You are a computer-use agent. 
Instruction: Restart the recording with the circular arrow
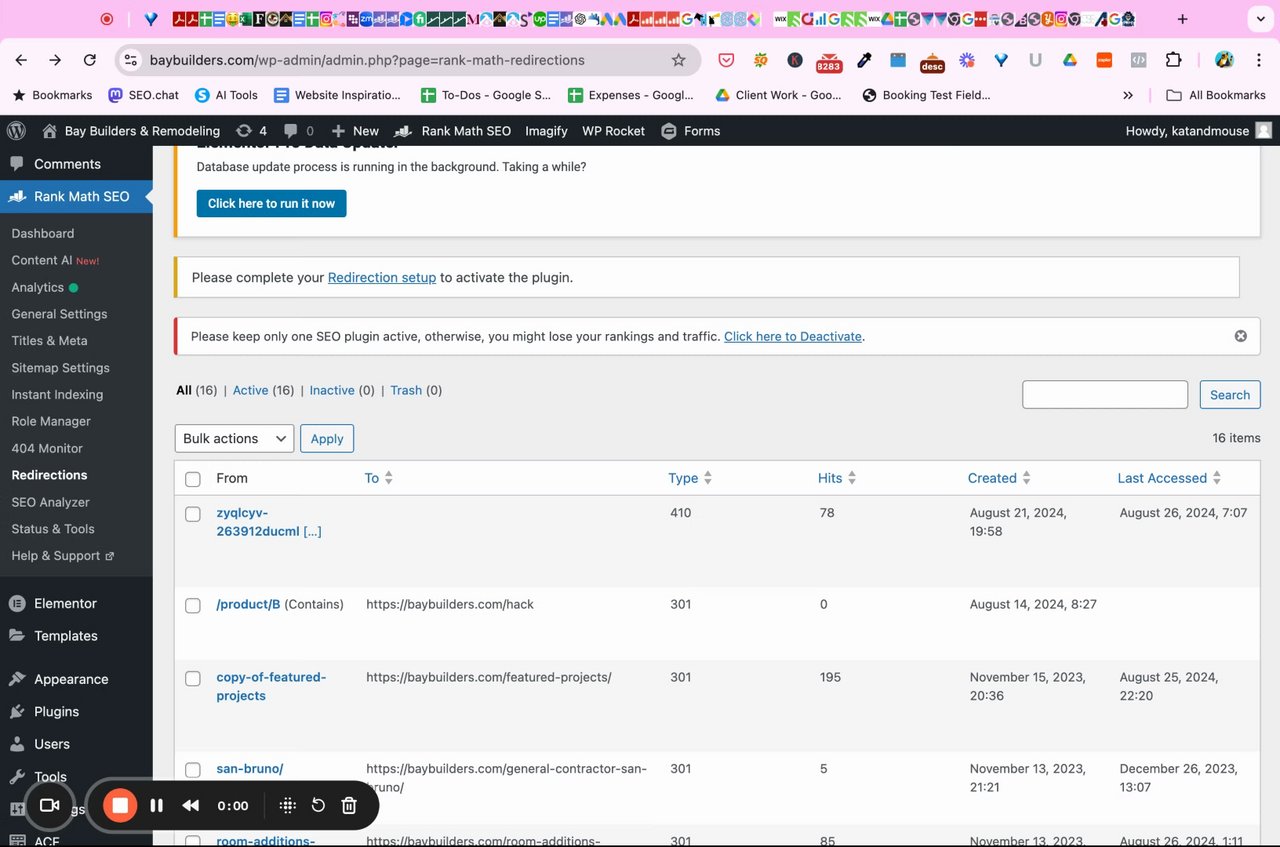(x=318, y=805)
